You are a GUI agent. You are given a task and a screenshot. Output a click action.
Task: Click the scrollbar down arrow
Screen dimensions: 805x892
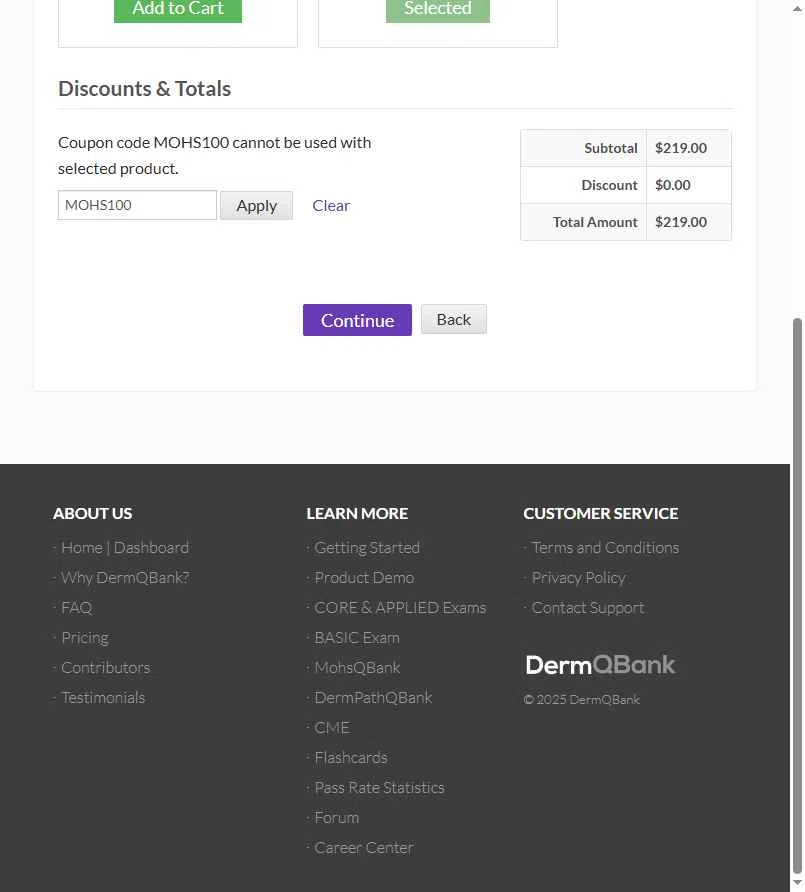tap(797, 882)
